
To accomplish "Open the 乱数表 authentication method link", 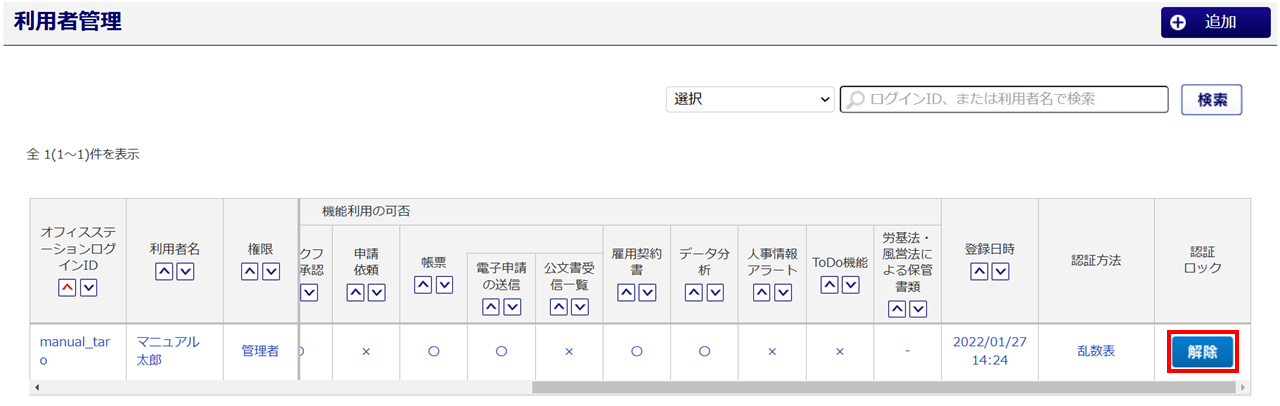I will pos(1095,351).
